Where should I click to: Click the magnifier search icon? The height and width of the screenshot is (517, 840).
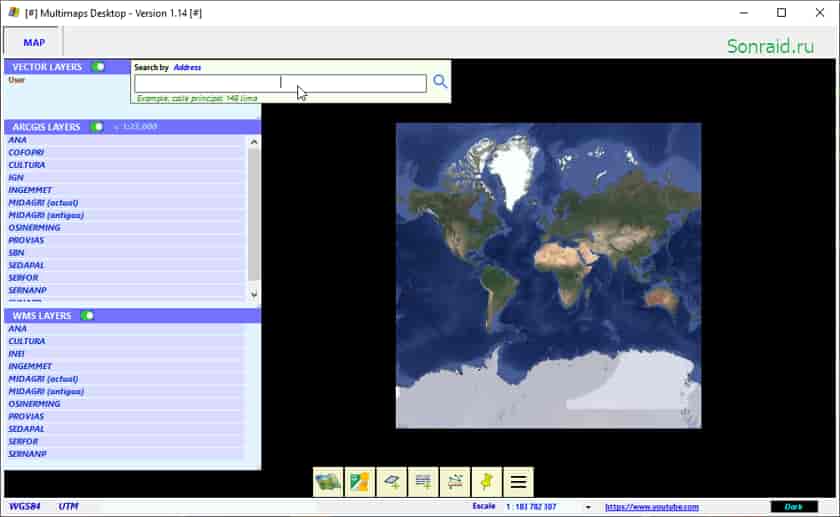[440, 81]
